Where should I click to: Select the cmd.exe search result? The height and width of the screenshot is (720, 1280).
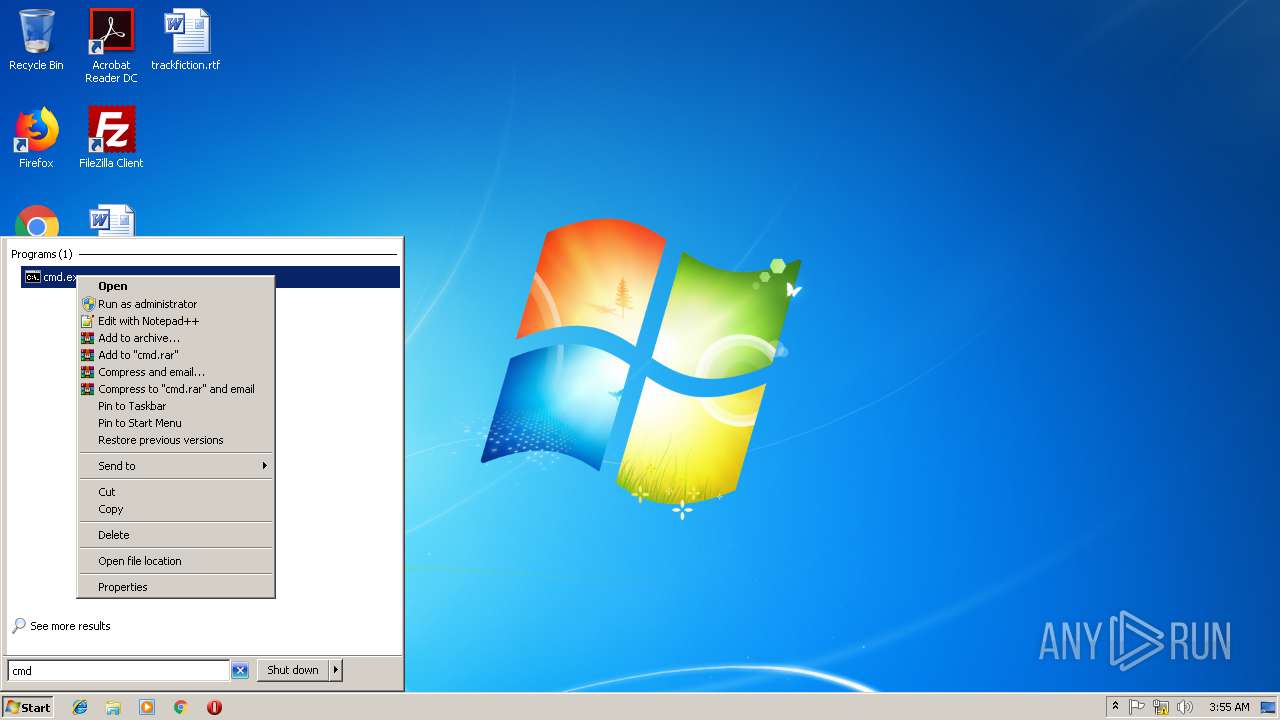(210, 277)
